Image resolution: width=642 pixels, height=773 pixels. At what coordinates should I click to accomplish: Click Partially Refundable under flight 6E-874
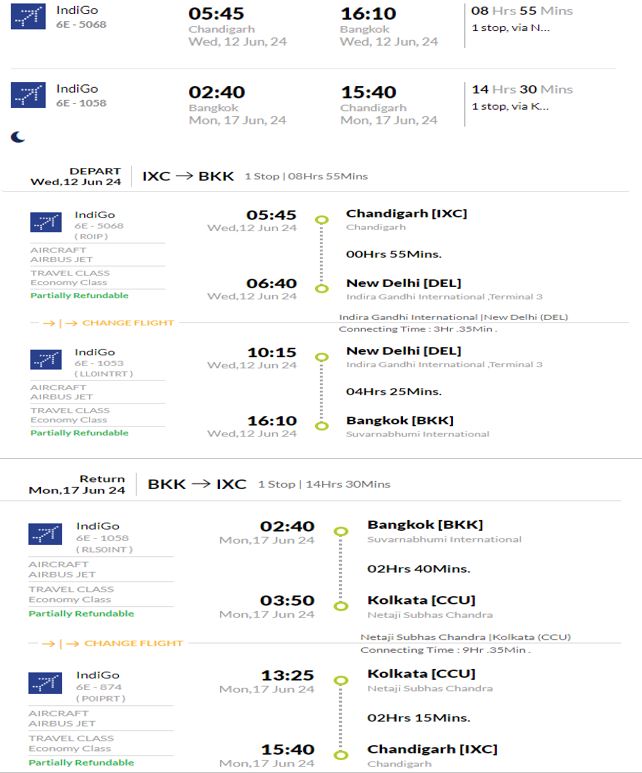(81, 763)
